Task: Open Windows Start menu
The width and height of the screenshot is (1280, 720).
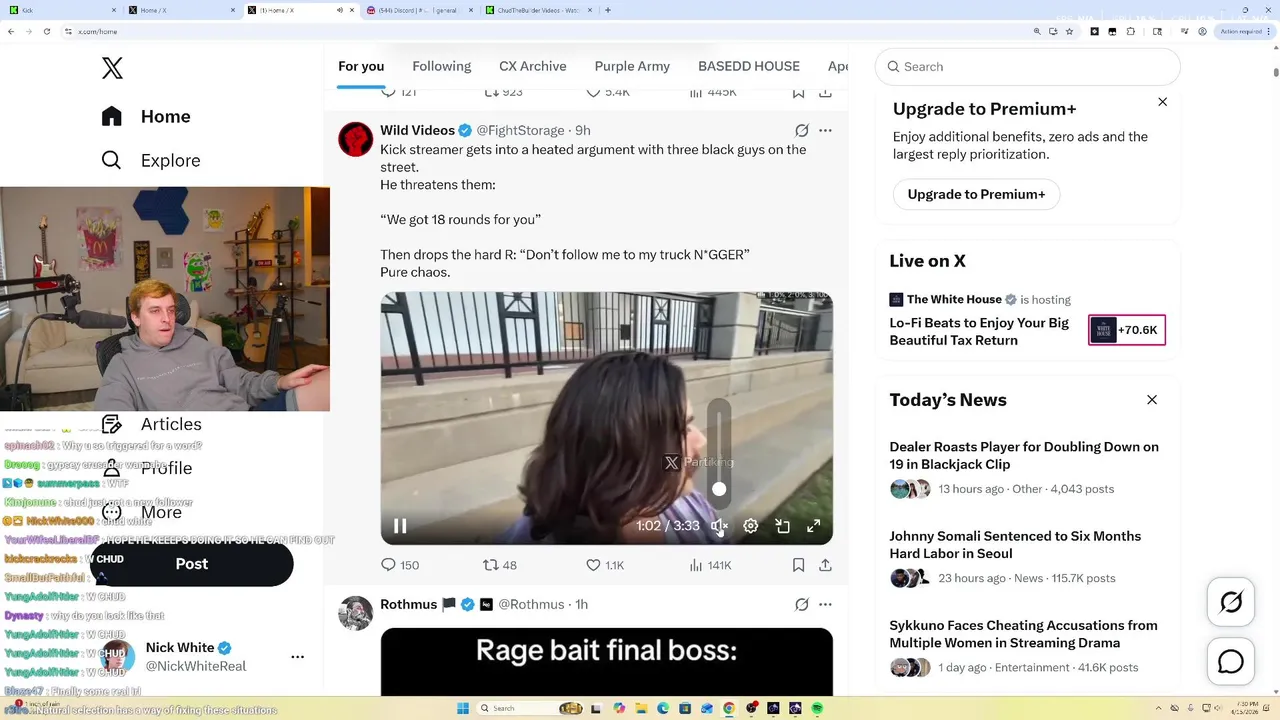Action: 463,708
